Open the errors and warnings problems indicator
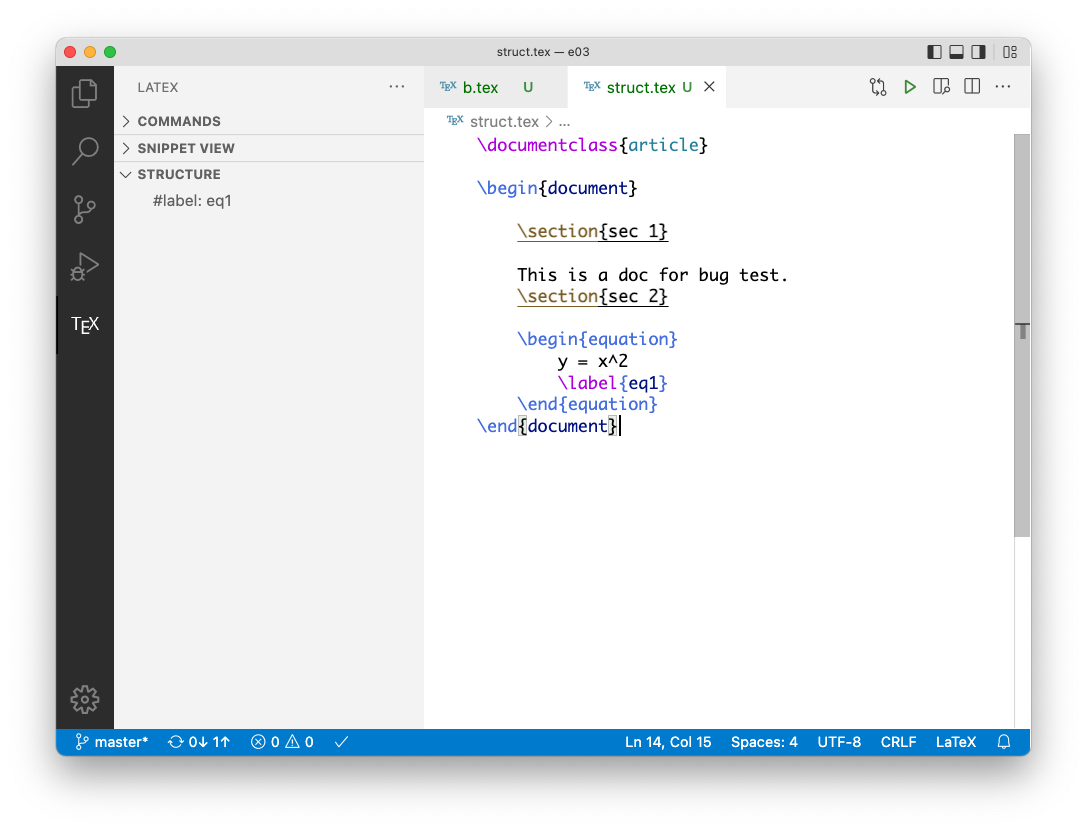The width and height of the screenshot is (1087, 830). click(282, 742)
